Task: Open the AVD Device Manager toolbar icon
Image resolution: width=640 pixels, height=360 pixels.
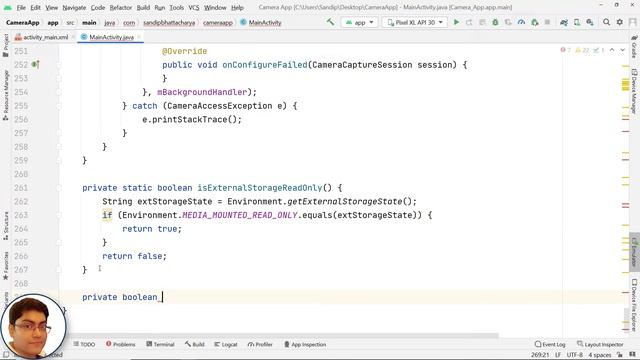Action: pyautogui.click(x=577, y=22)
